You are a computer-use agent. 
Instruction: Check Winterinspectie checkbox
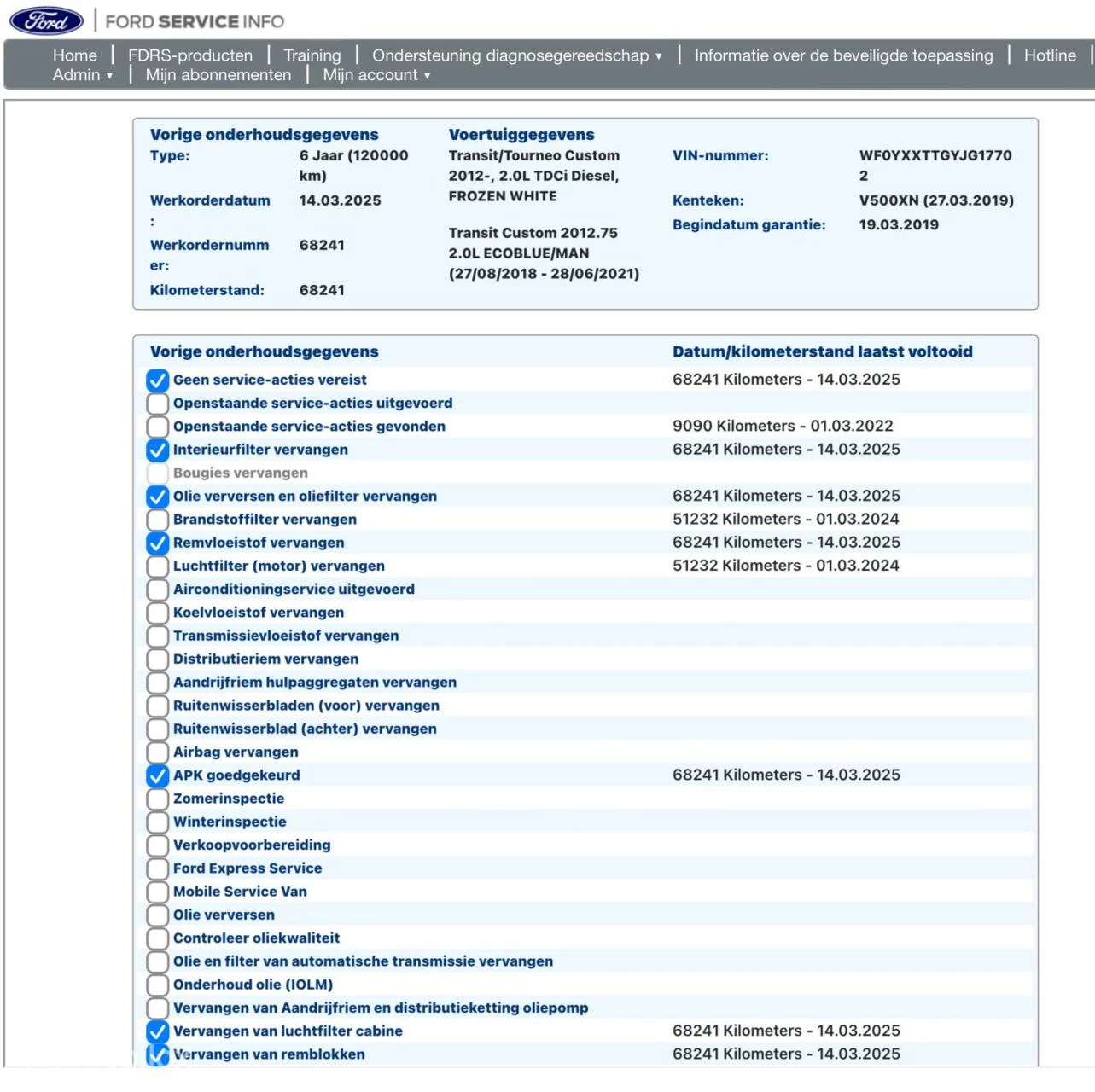(157, 822)
